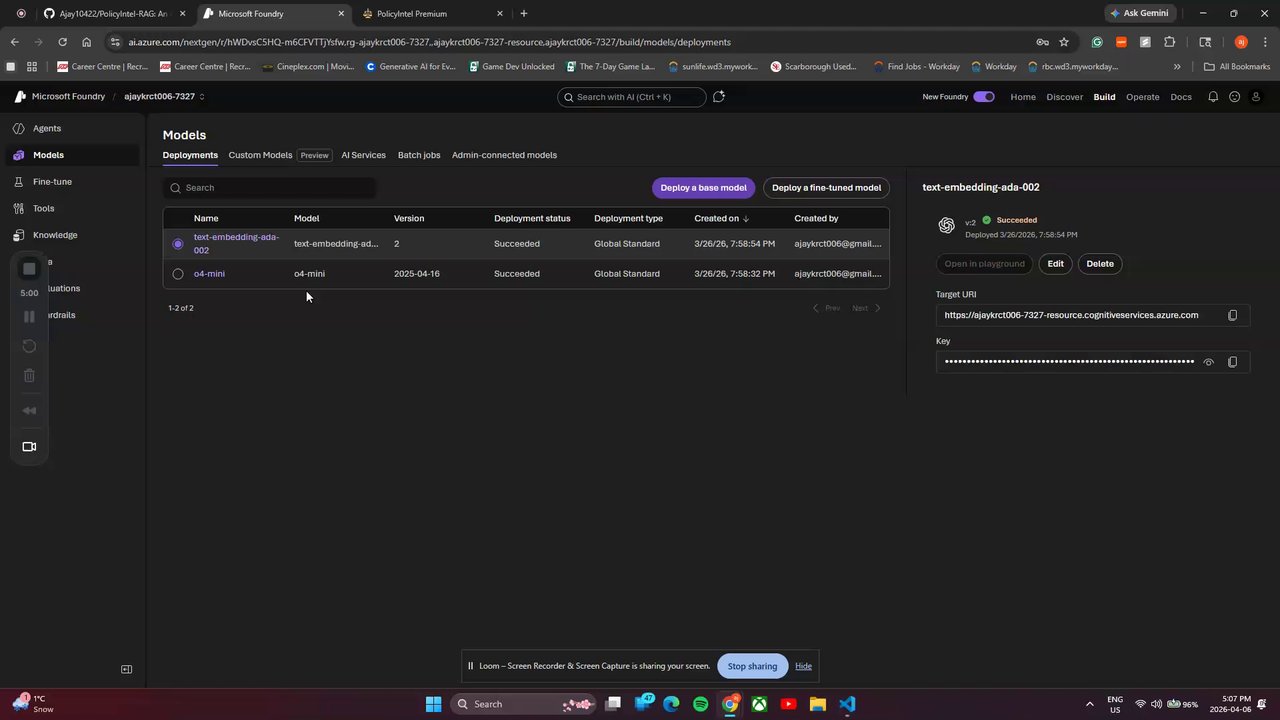
Task: Reveal the Key with the eye icon
Action: point(1208,362)
